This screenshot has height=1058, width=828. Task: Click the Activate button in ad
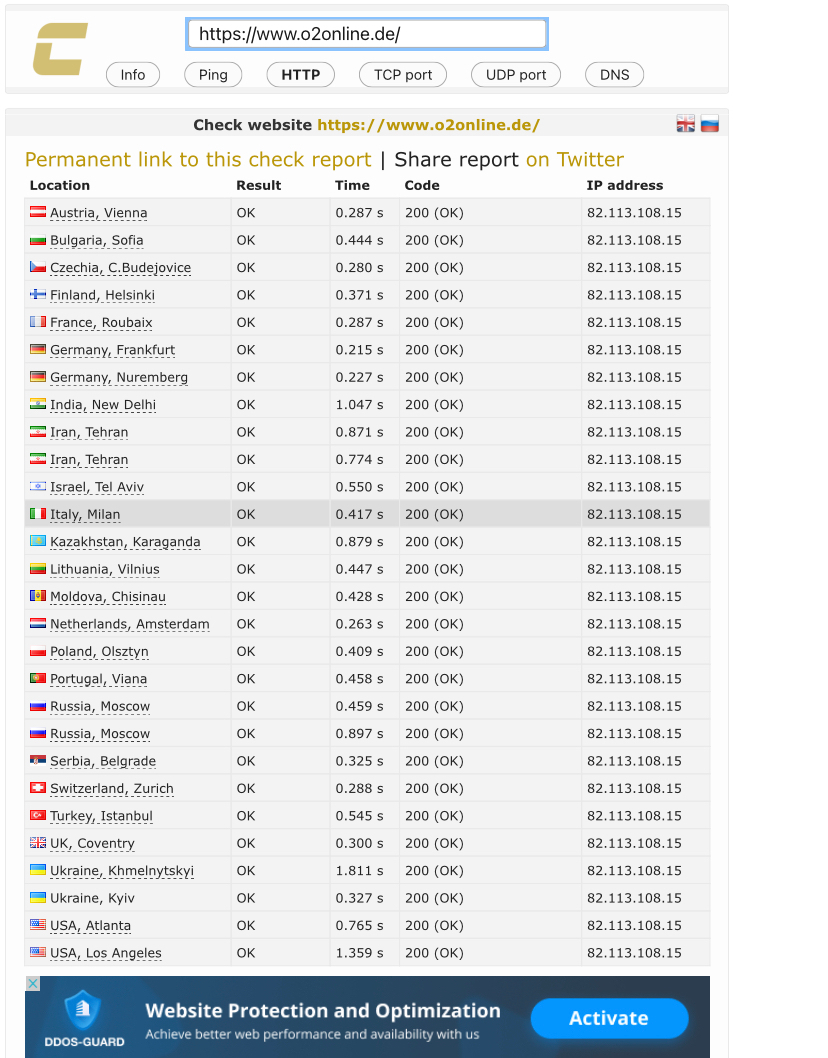pos(609,1018)
